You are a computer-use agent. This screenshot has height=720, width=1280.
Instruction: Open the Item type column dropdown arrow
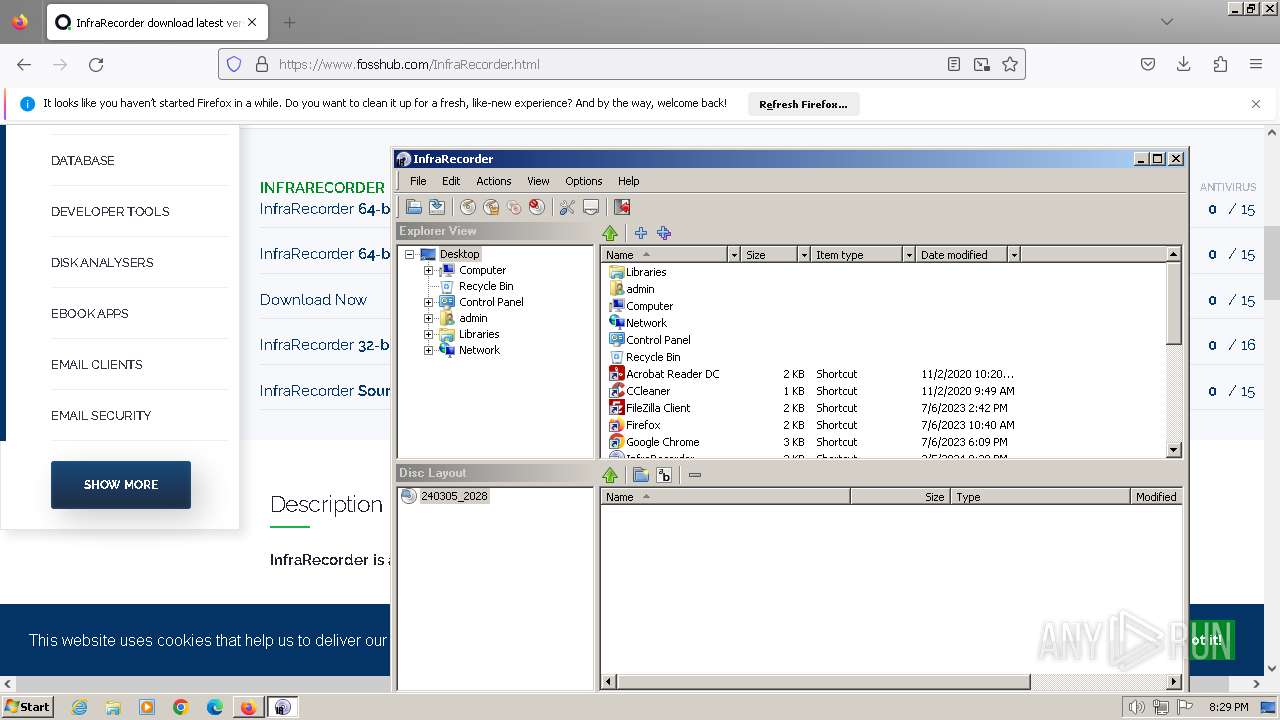909,255
